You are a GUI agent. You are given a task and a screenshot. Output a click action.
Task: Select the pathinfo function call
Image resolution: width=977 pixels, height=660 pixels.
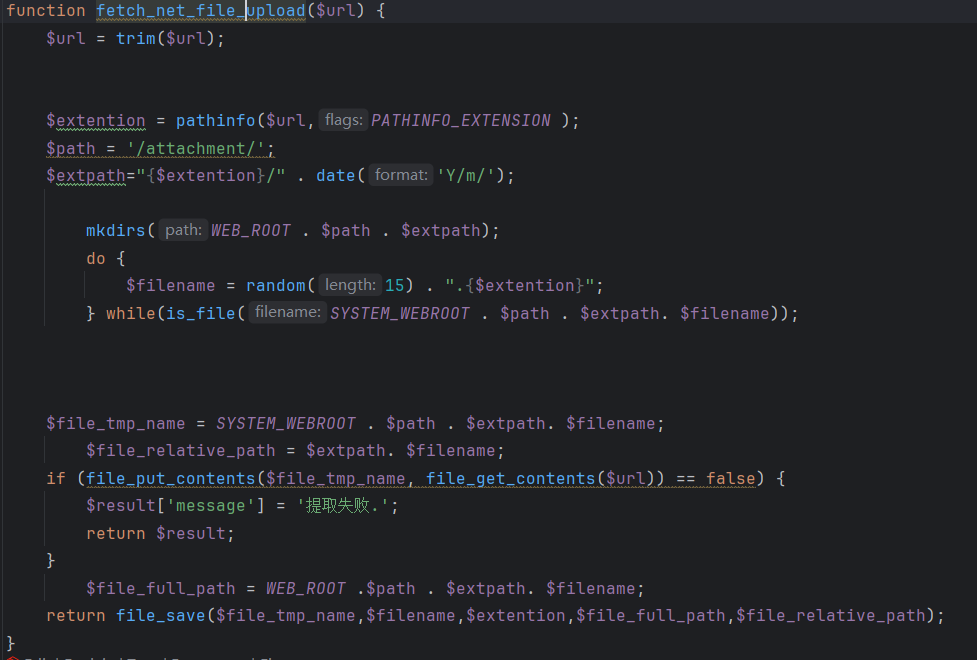click(215, 121)
